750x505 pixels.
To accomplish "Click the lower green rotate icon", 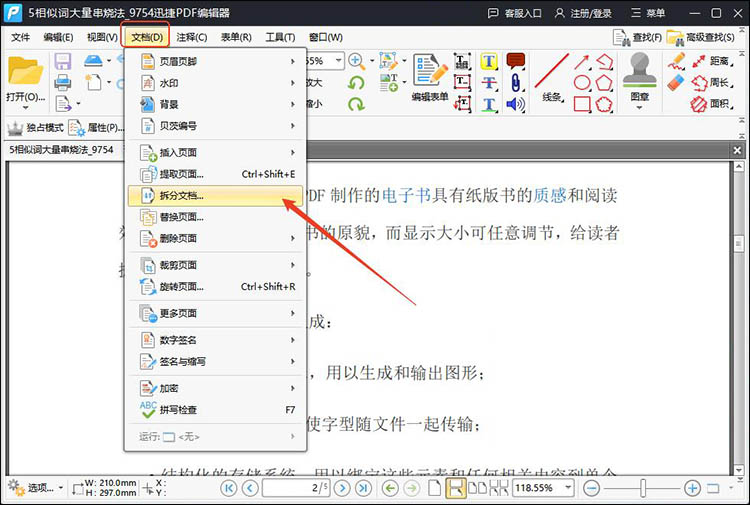I will [356, 104].
